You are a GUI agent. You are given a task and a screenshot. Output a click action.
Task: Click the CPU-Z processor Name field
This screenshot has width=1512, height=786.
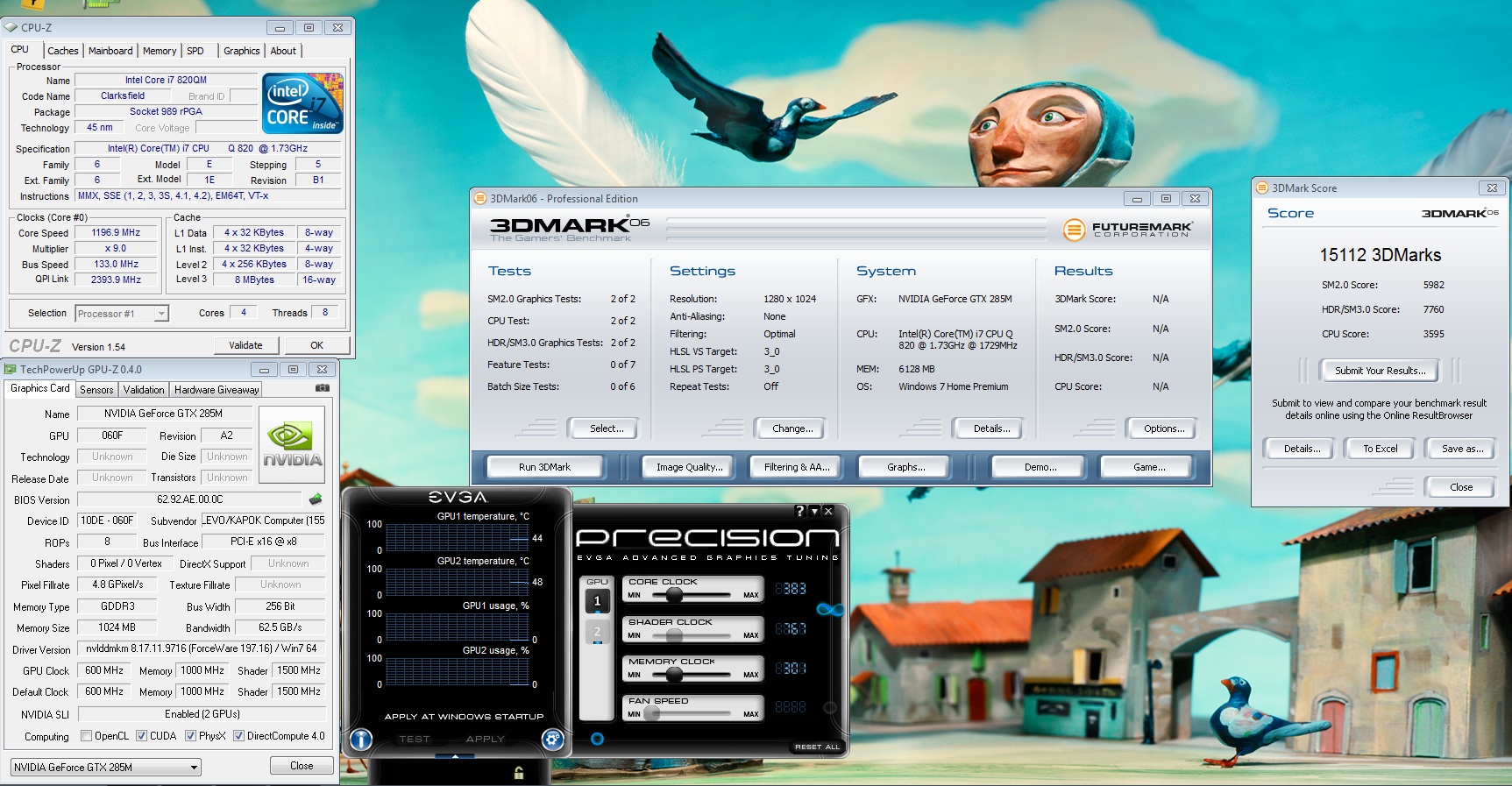pyautogui.click(x=166, y=80)
